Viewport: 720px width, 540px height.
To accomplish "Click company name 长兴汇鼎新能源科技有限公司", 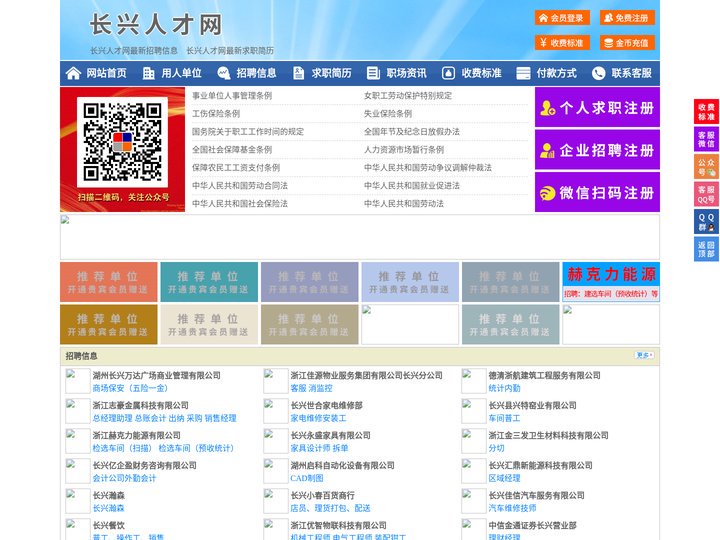I will pos(540,465).
